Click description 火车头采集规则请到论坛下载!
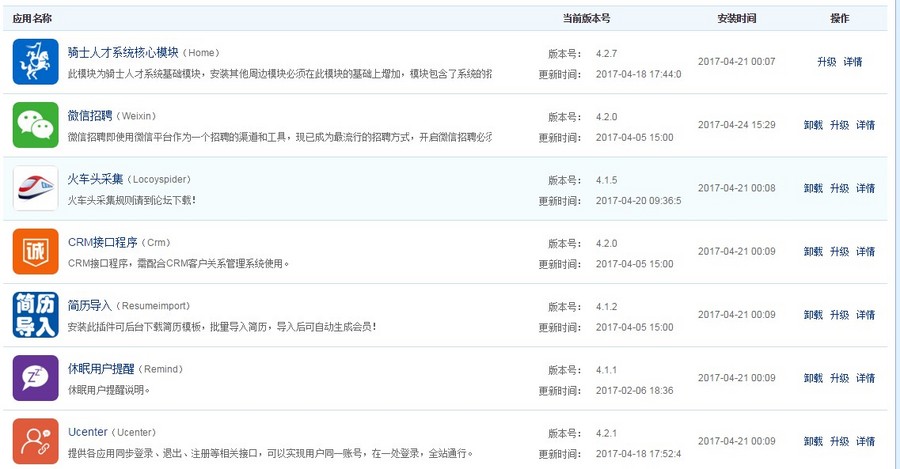 [132, 200]
